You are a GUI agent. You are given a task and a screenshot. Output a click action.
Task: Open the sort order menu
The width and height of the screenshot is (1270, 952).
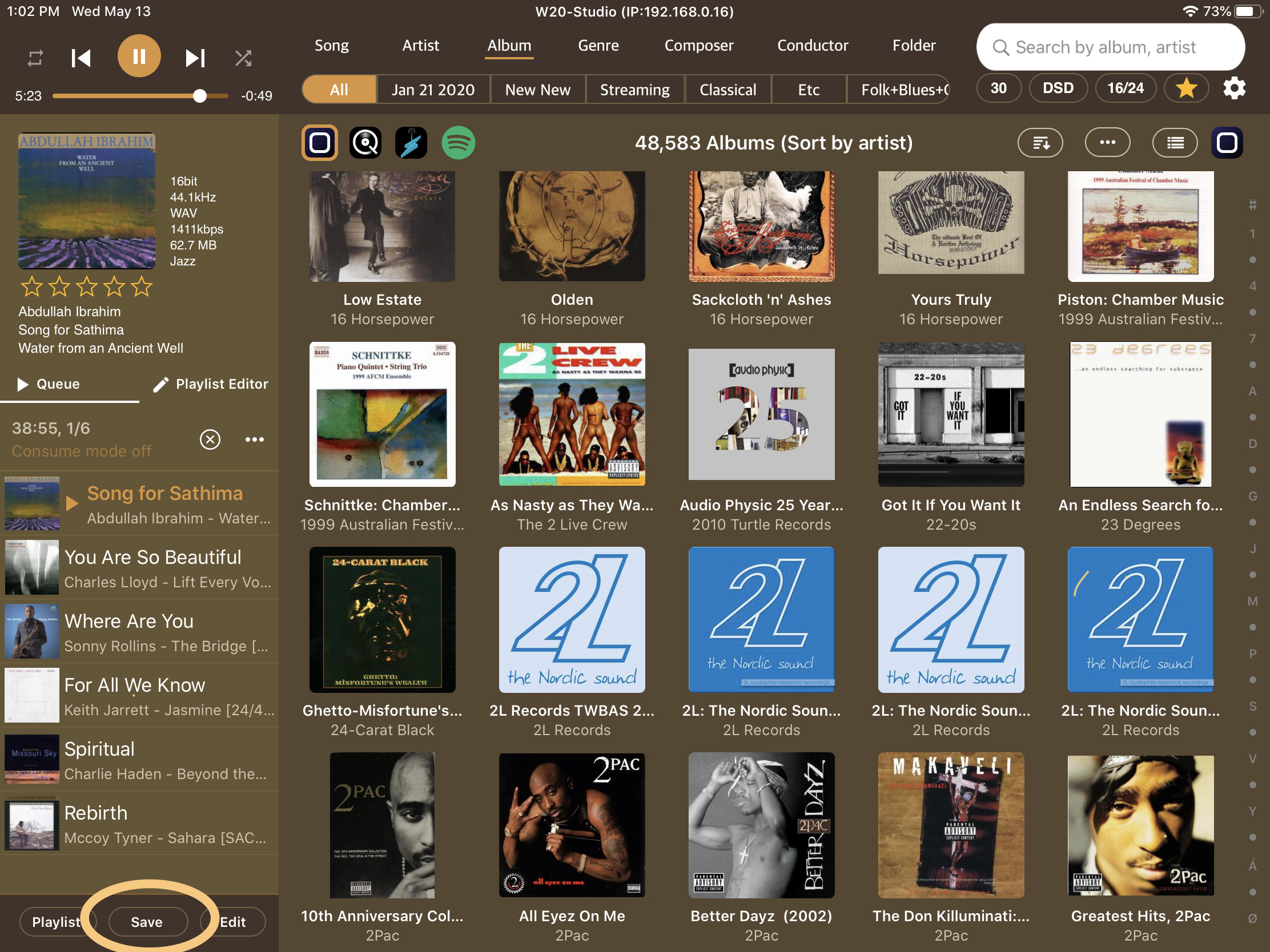(1040, 143)
